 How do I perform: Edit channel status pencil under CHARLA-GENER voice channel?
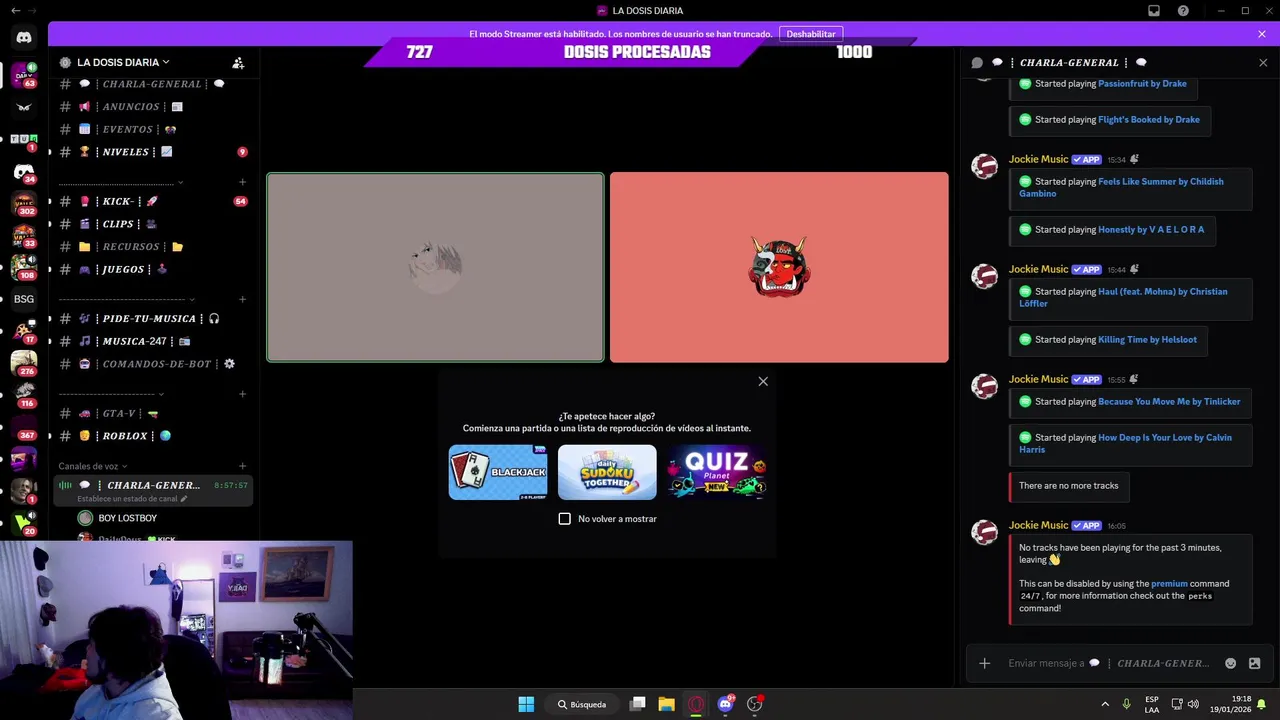click(x=184, y=498)
